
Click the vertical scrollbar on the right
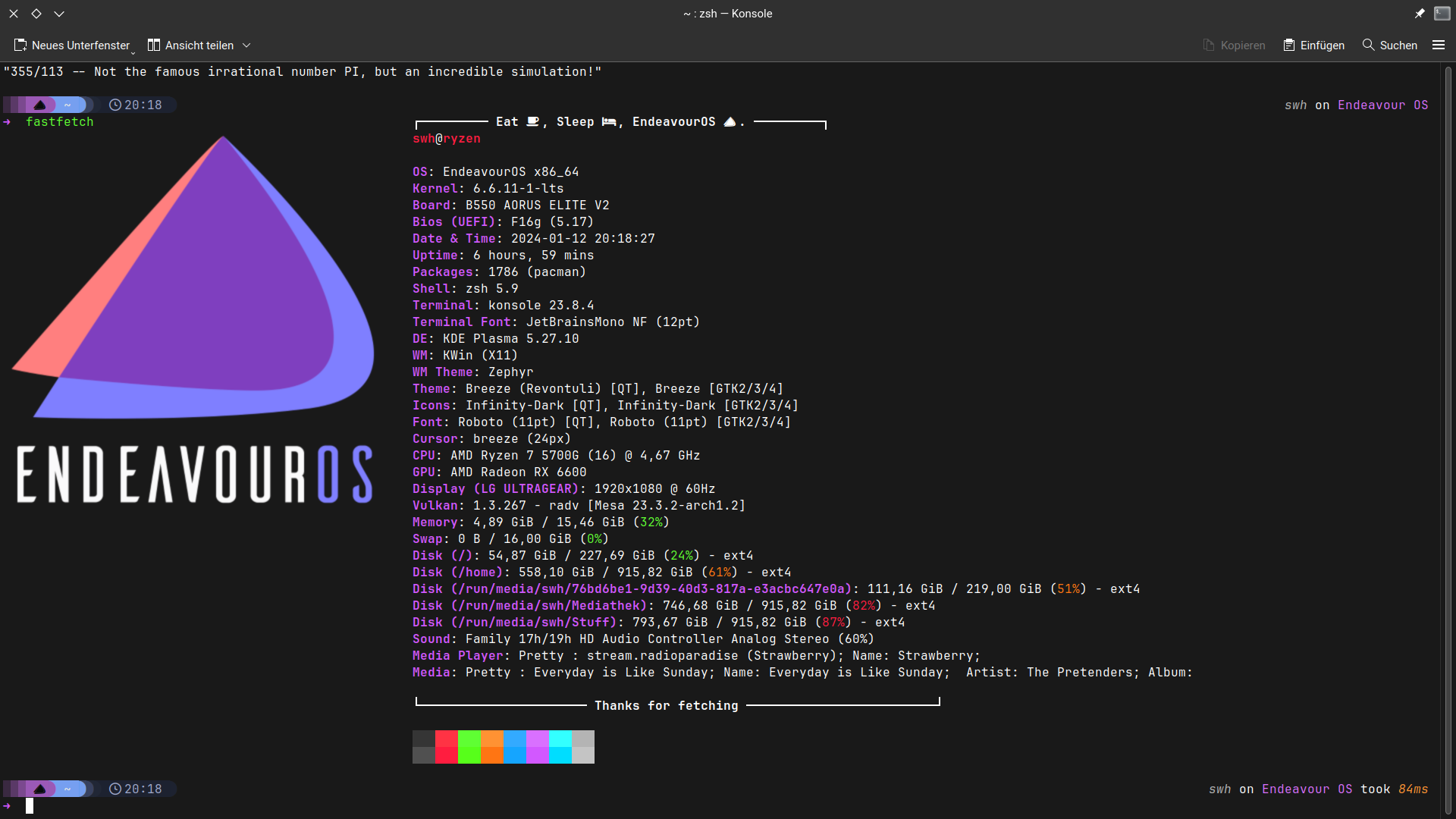[x=1448, y=440]
